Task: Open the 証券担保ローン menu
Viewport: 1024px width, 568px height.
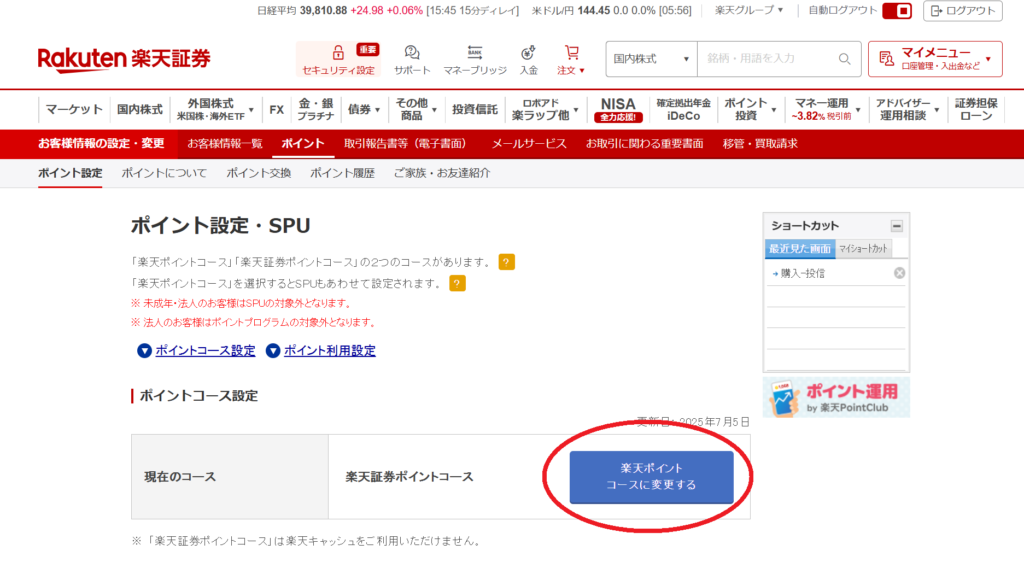Action: click(x=976, y=109)
